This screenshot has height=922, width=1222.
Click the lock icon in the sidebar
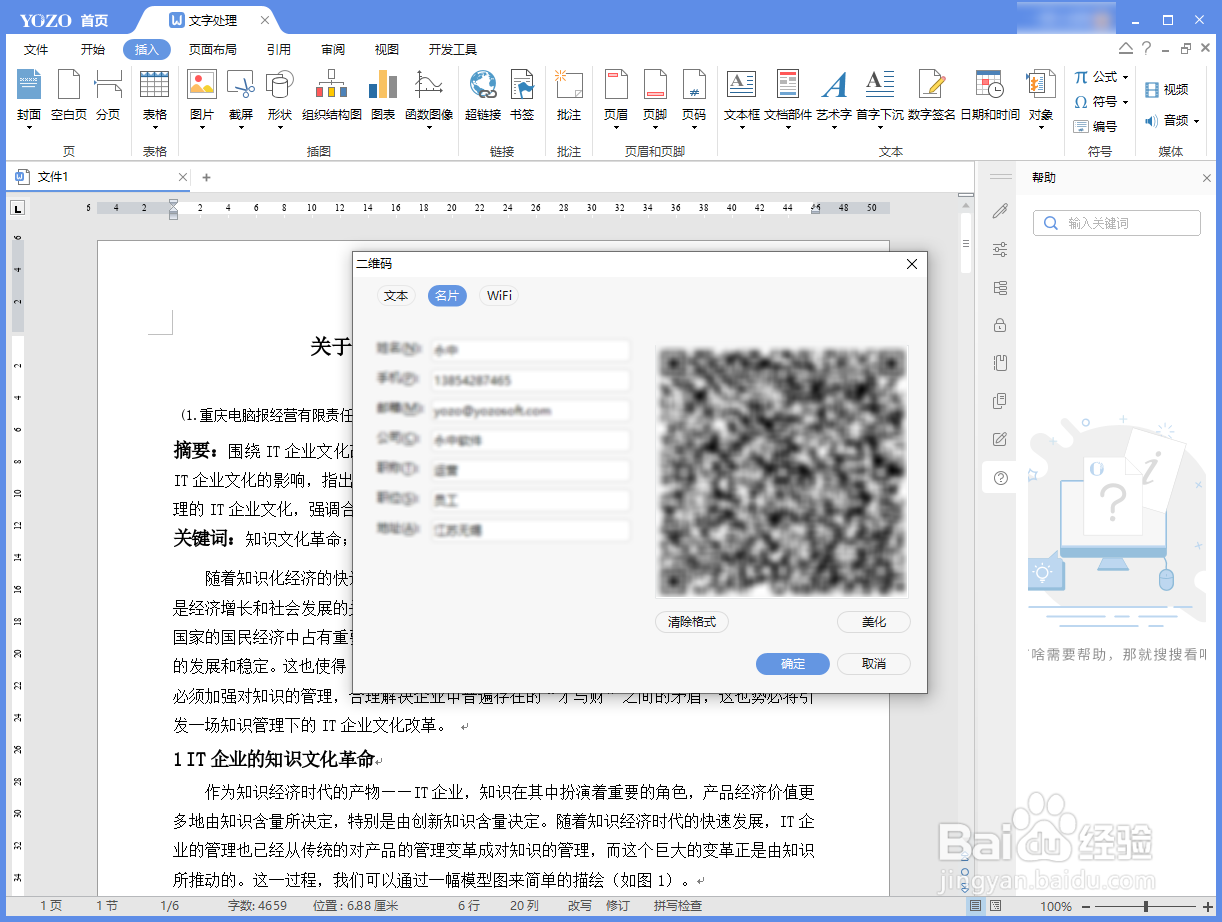pyautogui.click(x=1000, y=325)
